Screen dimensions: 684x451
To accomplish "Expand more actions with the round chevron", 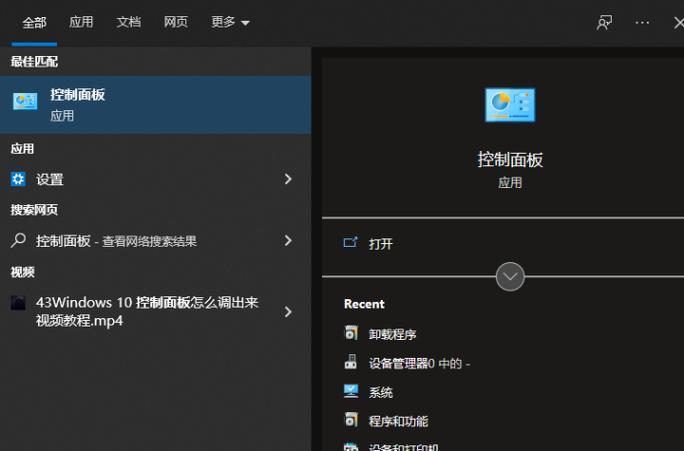I will [510, 277].
